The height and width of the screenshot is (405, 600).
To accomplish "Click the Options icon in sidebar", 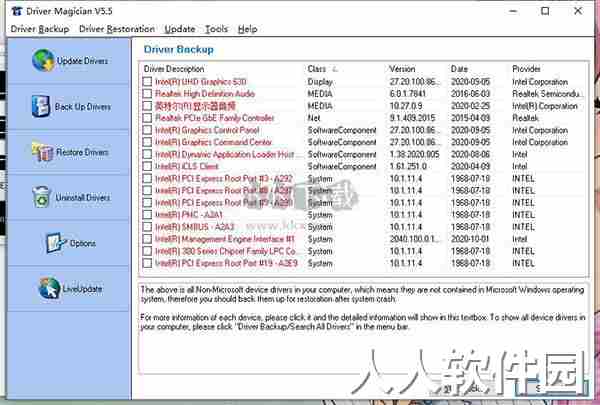I will click(x=56, y=243).
